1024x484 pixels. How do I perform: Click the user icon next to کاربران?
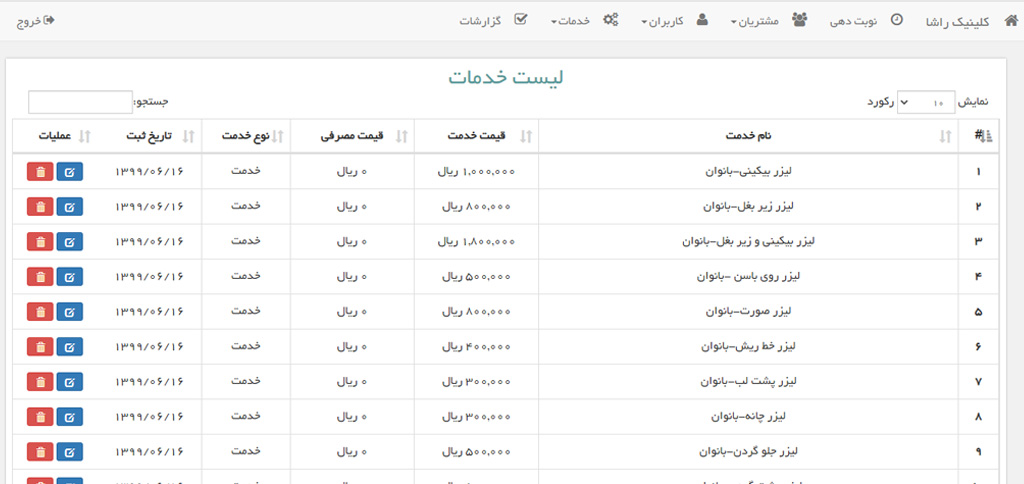click(x=702, y=20)
